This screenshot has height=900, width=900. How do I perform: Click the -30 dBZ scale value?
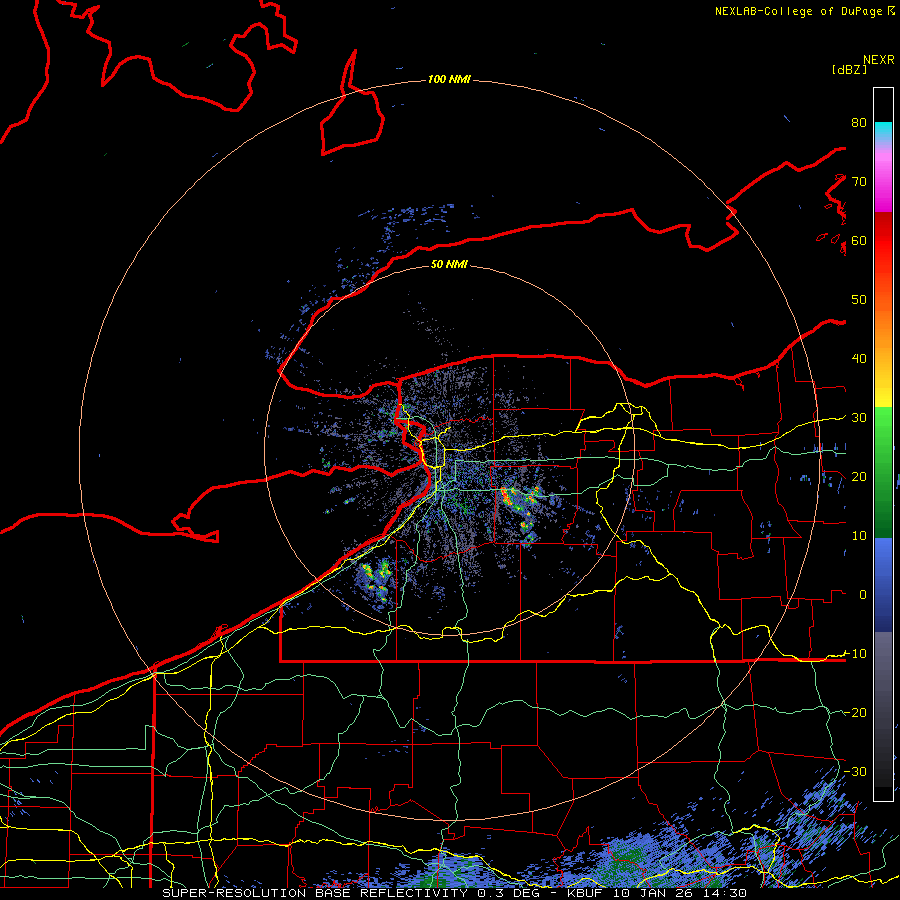click(855, 772)
